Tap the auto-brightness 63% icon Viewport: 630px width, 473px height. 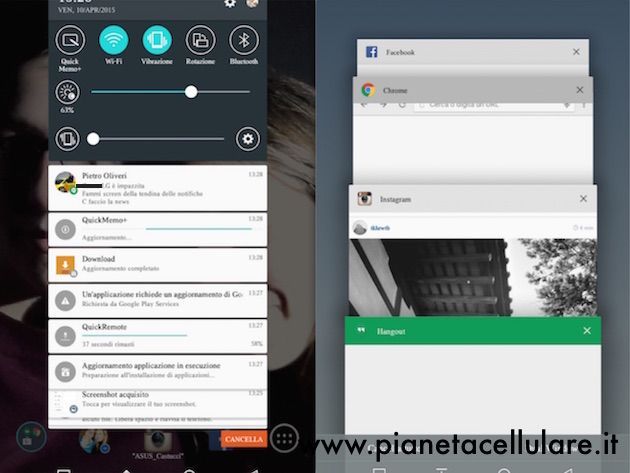pos(68,93)
